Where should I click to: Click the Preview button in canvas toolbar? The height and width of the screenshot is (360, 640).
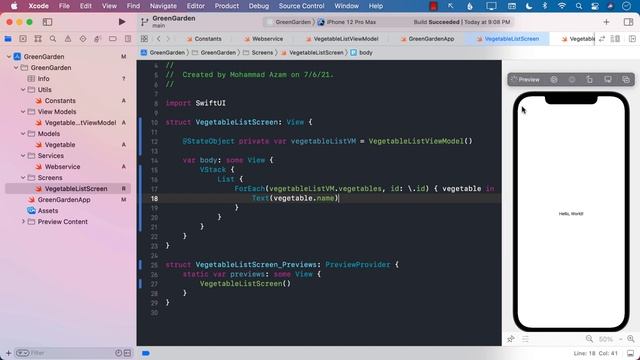pyautogui.click(x=525, y=80)
